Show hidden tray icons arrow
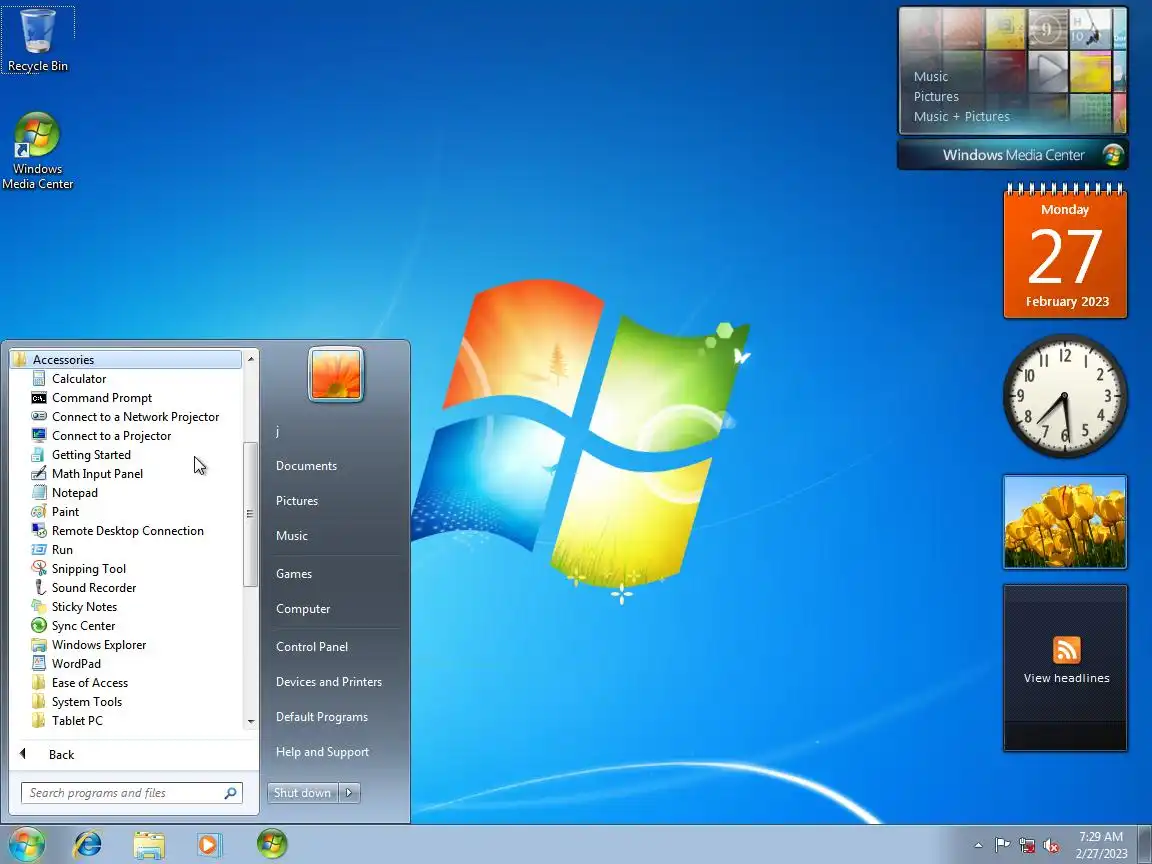 pyautogui.click(x=978, y=846)
